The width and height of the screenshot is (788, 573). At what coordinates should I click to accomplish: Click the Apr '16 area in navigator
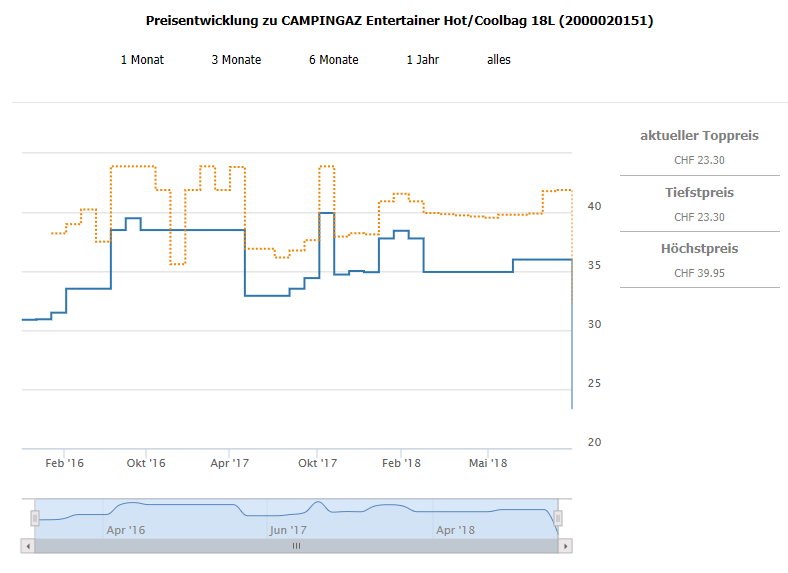pos(126,530)
